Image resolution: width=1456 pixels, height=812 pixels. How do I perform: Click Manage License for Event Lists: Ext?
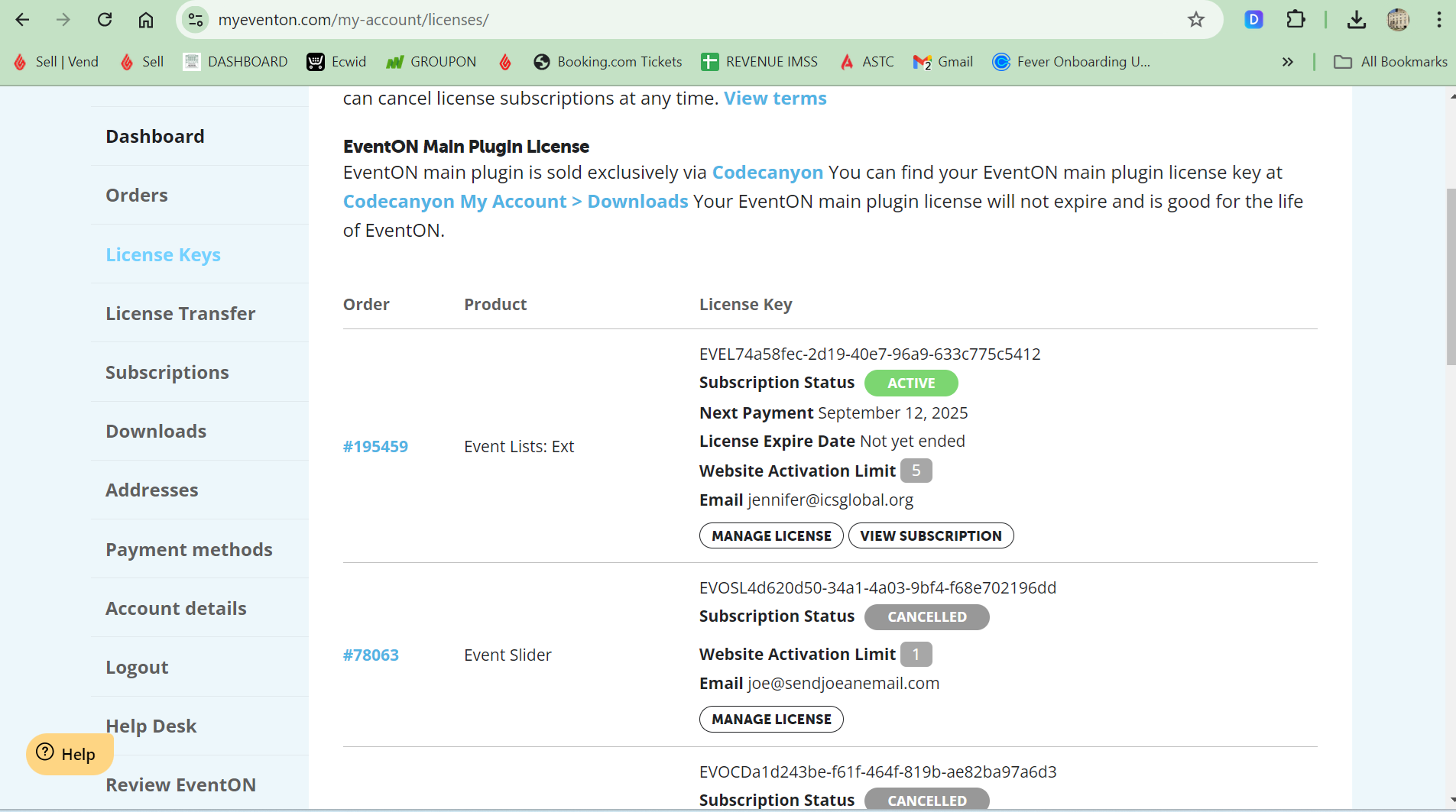click(x=771, y=535)
